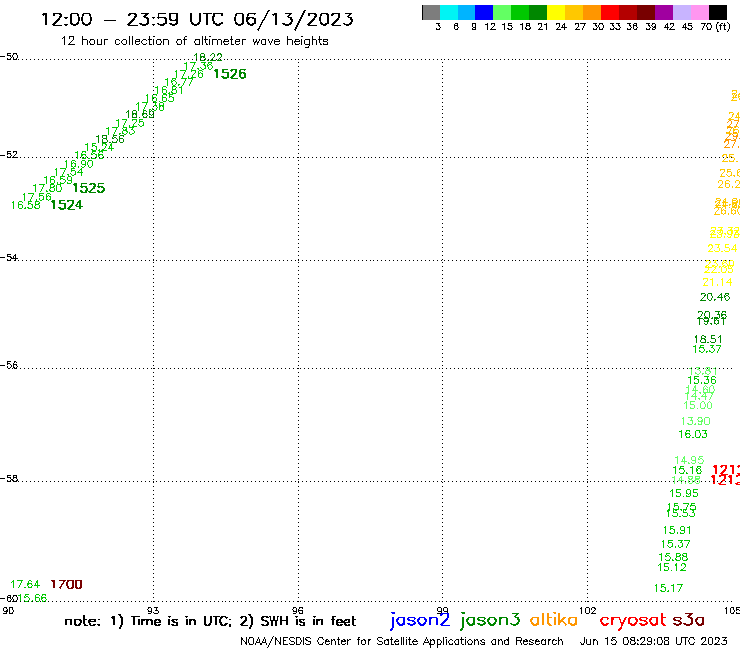Select the longitude axis label 99
Viewport: 740px width, 650px height.
pyautogui.click(x=443, y=611)
